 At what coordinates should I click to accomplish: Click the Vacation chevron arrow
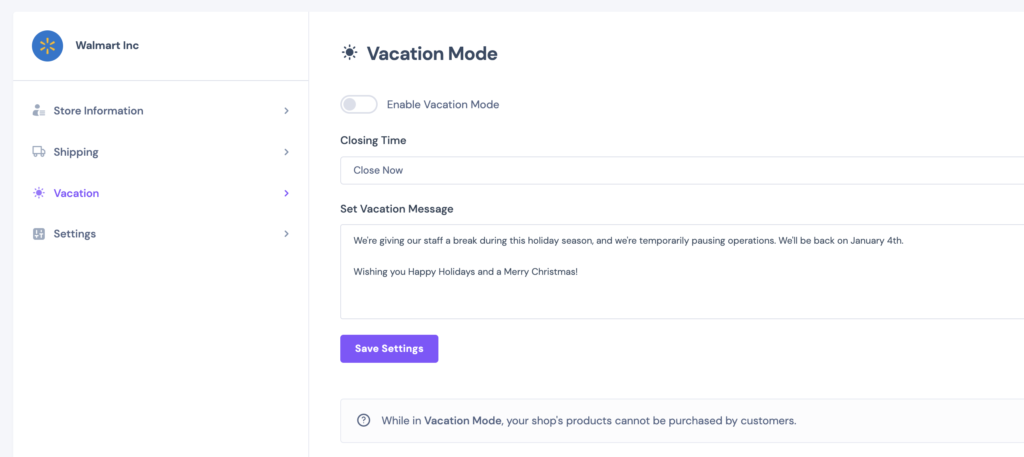(x=286, y=193)
